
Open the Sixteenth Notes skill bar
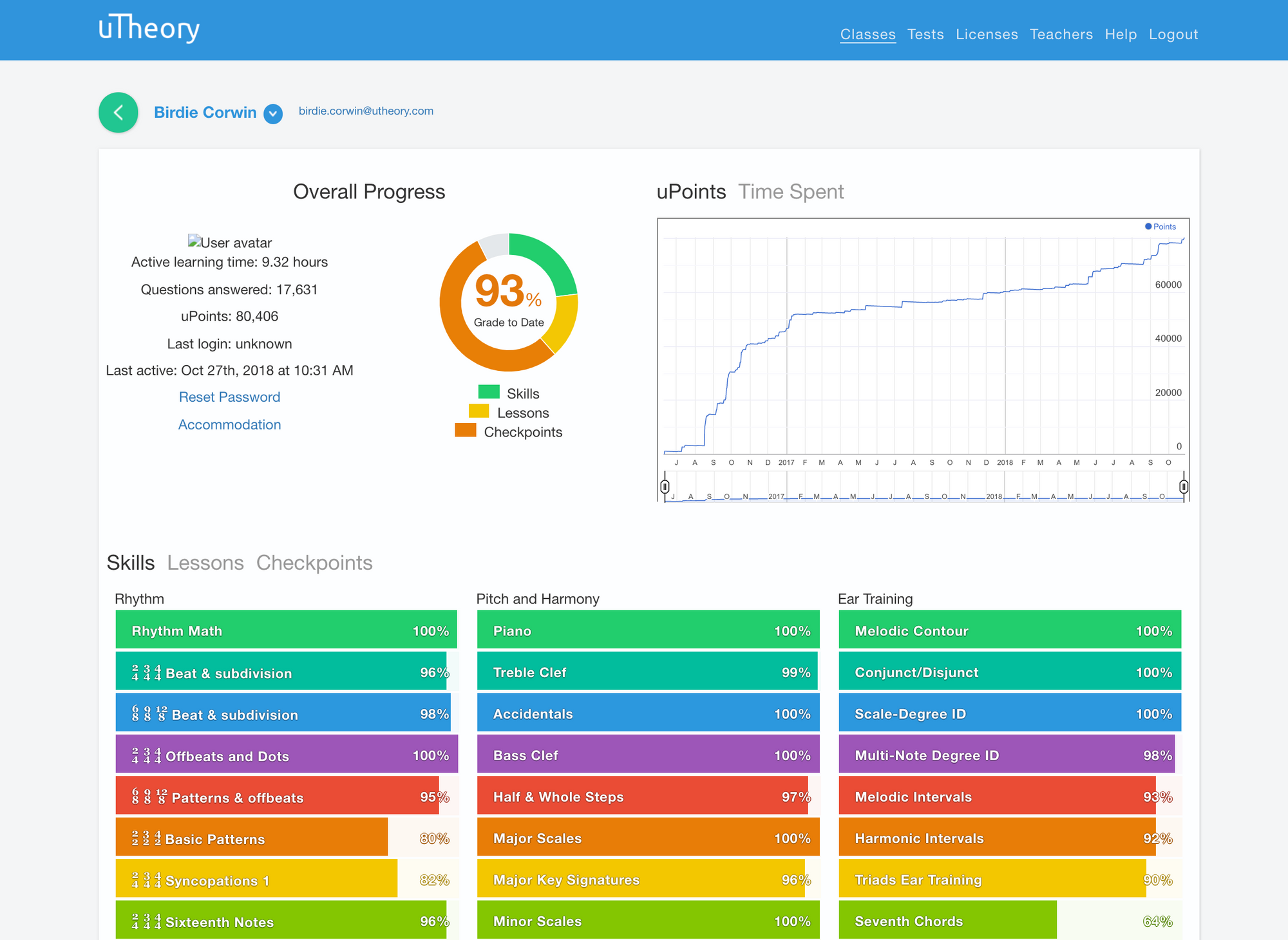[x=287, y=921]
